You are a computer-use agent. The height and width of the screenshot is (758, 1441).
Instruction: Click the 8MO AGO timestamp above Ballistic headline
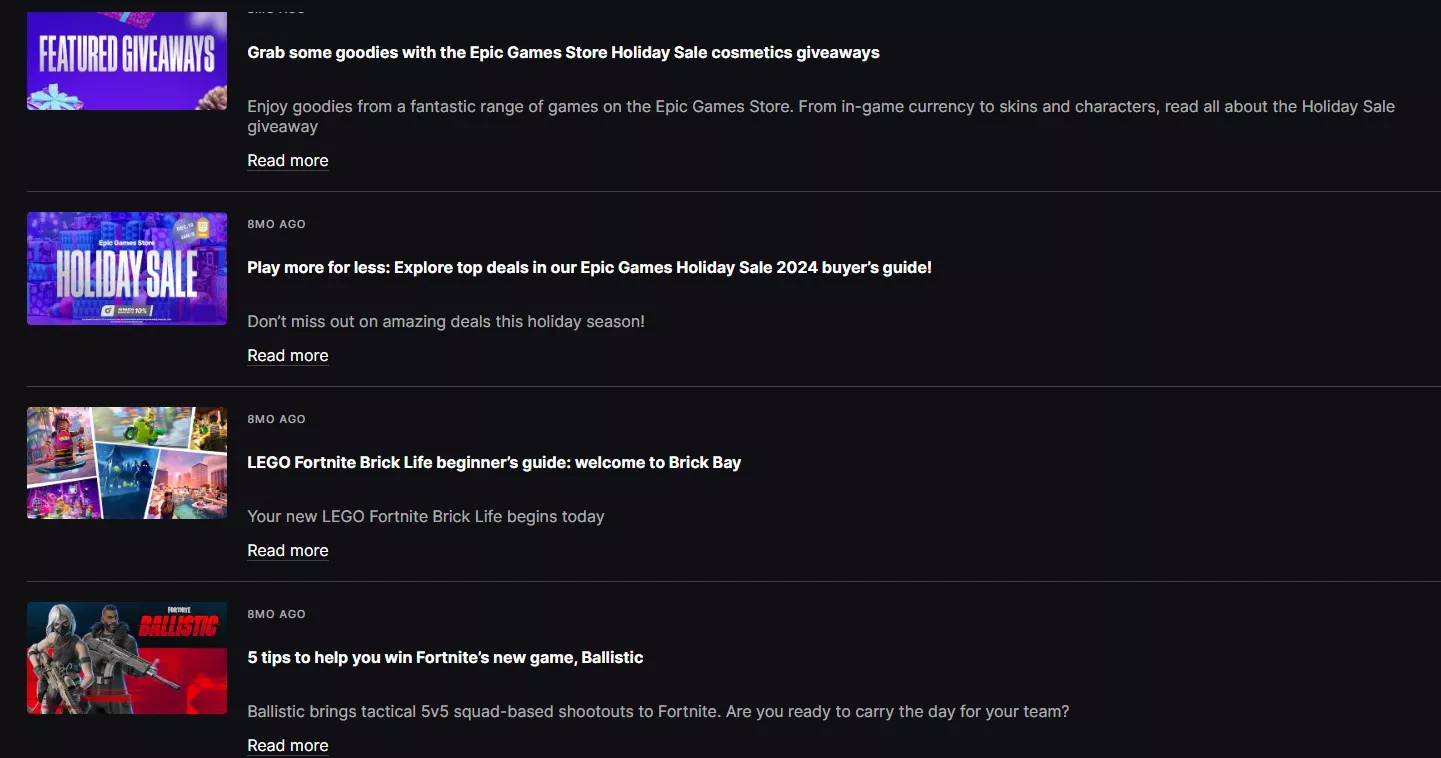click(276, 614)
